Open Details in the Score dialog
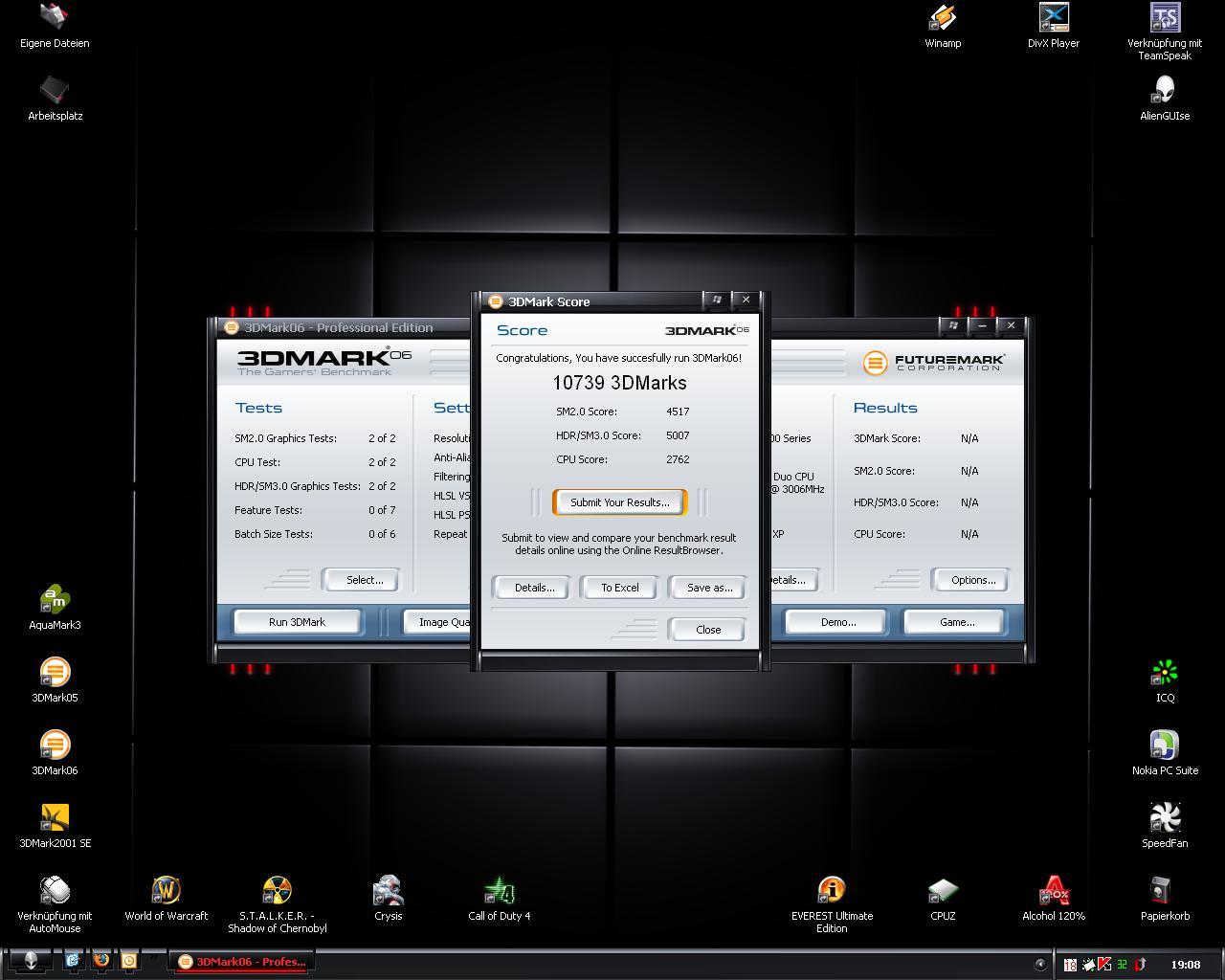The height and width of the screenshot is (980, 1225). pyautogui.click(x=534, y=588)
